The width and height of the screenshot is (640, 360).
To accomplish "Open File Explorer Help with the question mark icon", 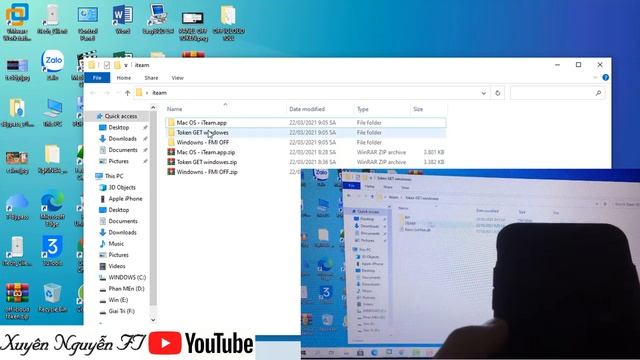I will click(x=605, y=78).
